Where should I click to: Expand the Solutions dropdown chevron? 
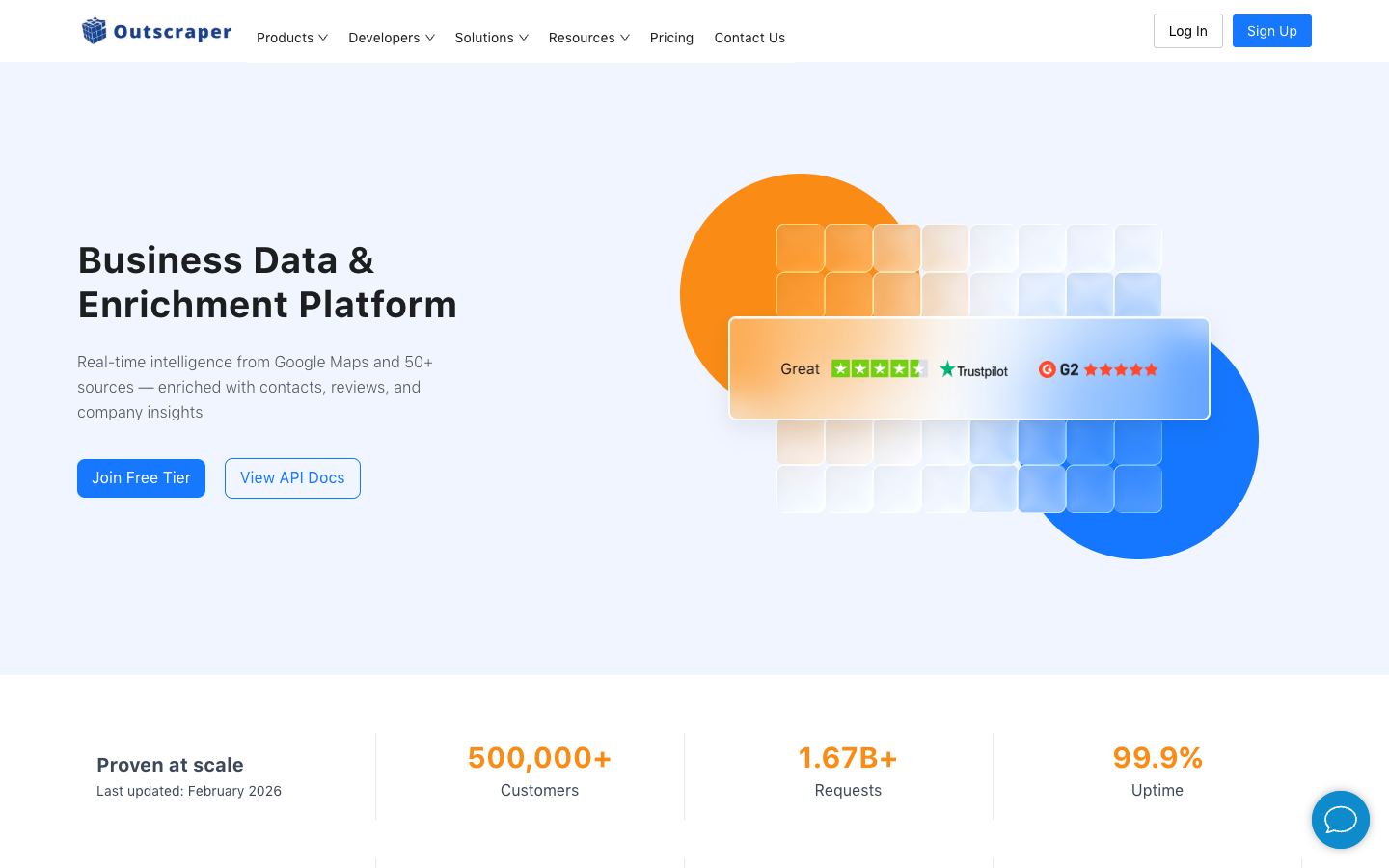[x=524, y=38]
